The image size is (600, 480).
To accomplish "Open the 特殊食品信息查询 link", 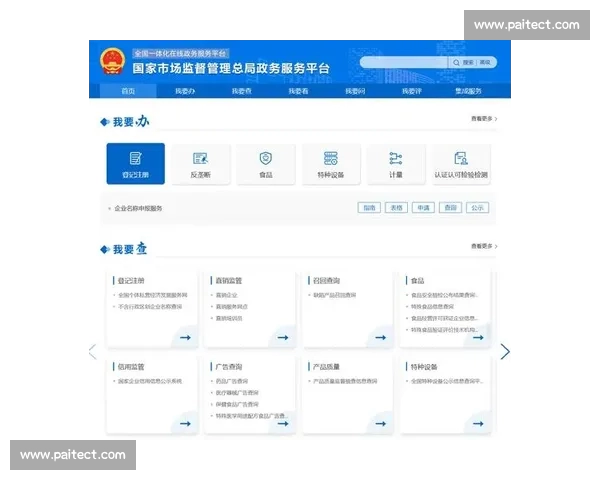I will coord(432,307).
